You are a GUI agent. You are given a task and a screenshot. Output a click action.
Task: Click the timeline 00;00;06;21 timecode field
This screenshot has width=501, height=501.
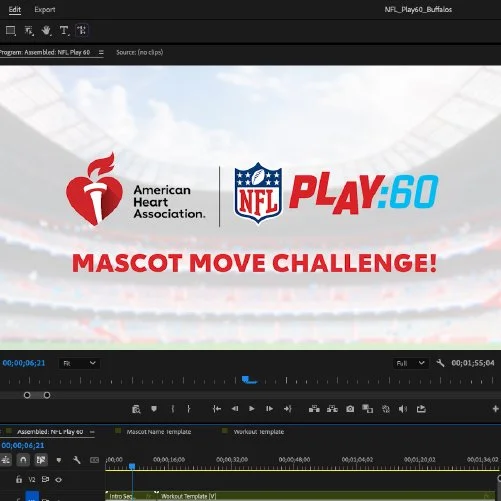[x=23, y=446]
